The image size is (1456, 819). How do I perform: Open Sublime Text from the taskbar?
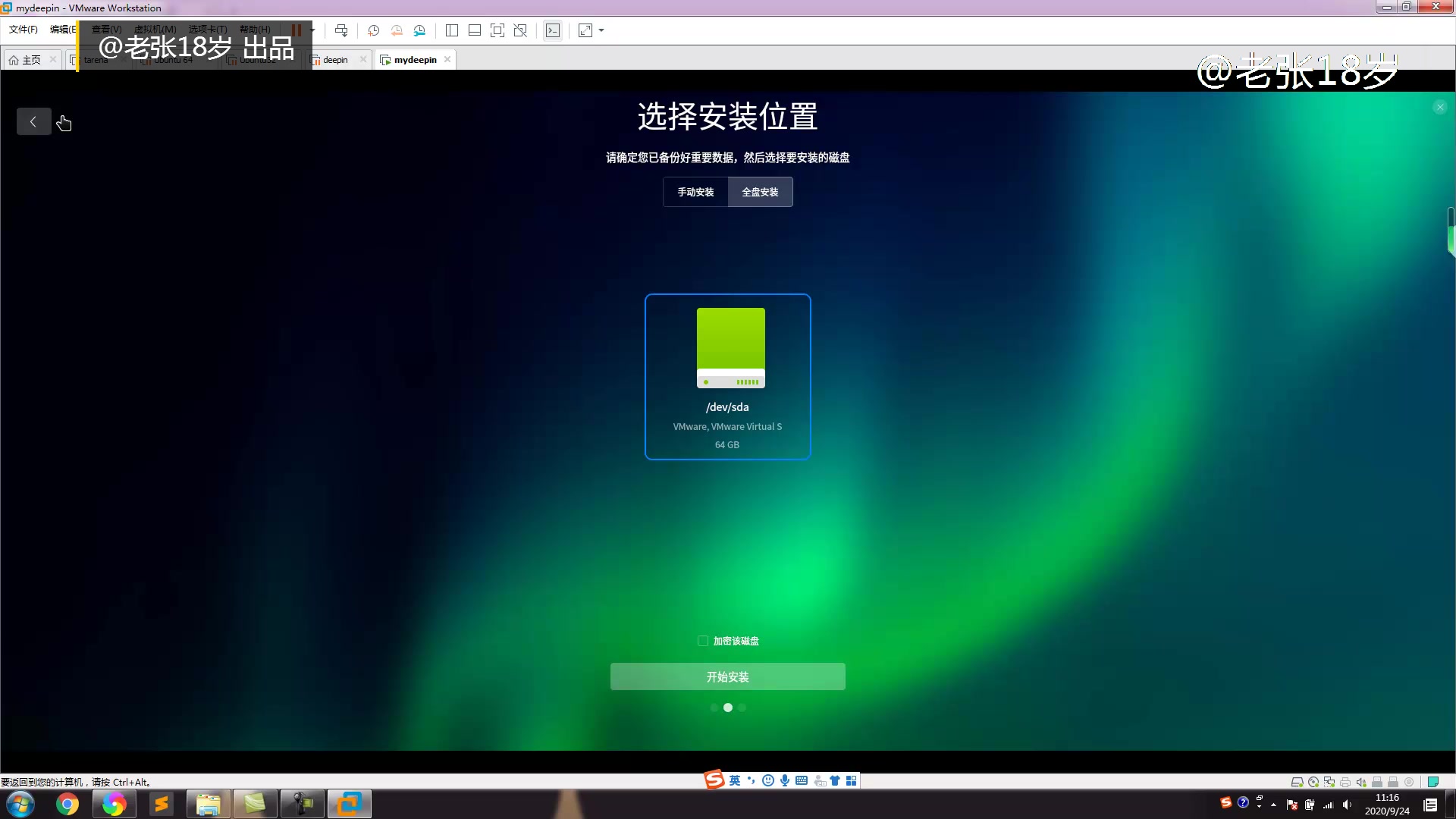click(162, 804)
